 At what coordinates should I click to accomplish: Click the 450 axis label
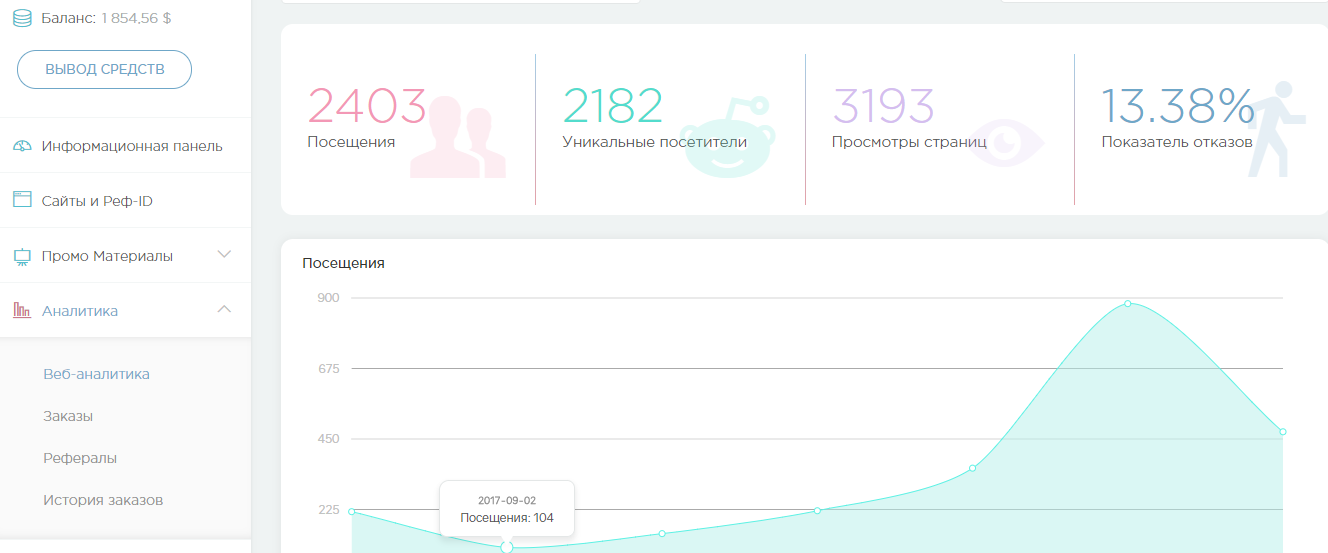pos(328,439)
